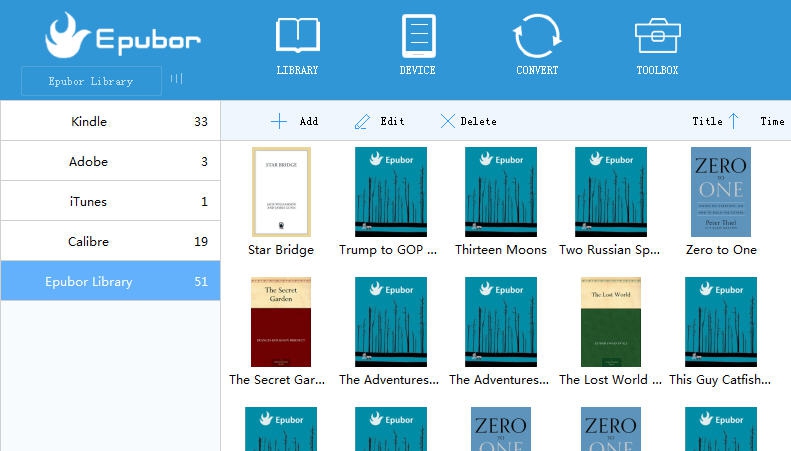Screen dimensions: 791x451
Task: Click Kindle count 33
Action: click(x=201, y=122)
